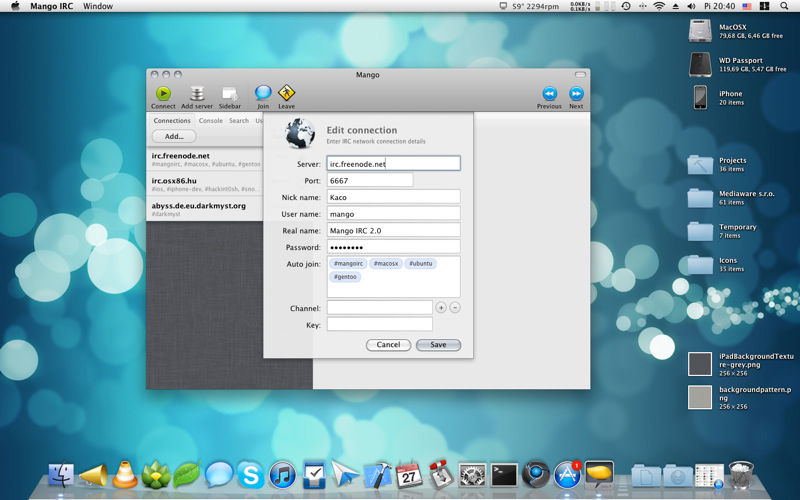Select iPadBackgroundTexture-grey.png on desktop
The height and width of the screenshot is (500, 800).
point(699,364)
